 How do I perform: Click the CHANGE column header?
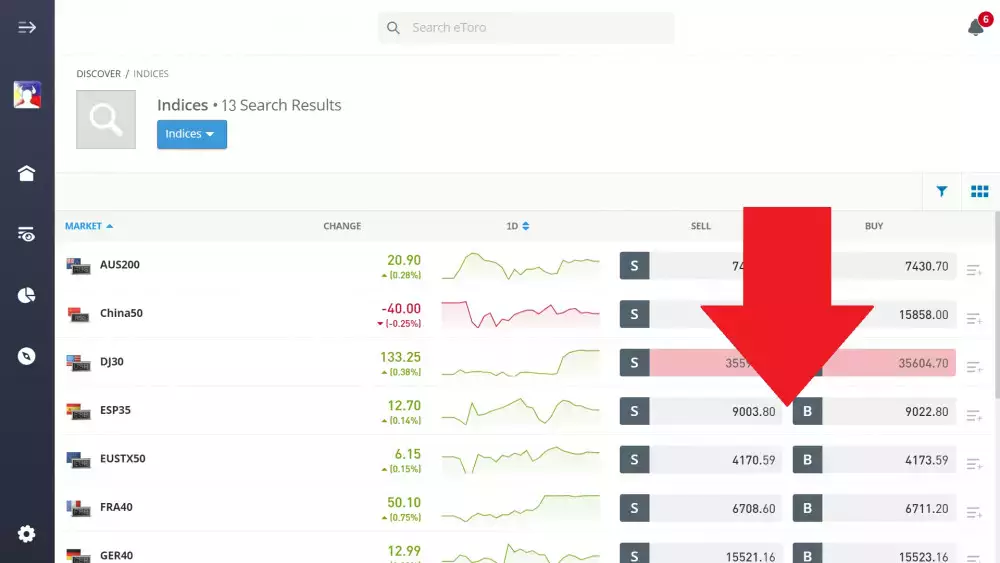coord(342,226)
